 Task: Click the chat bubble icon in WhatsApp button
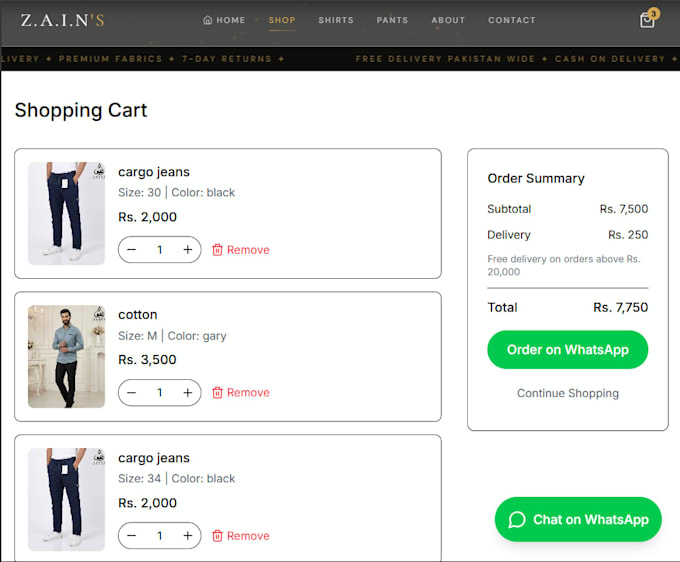tap(517, 520)
